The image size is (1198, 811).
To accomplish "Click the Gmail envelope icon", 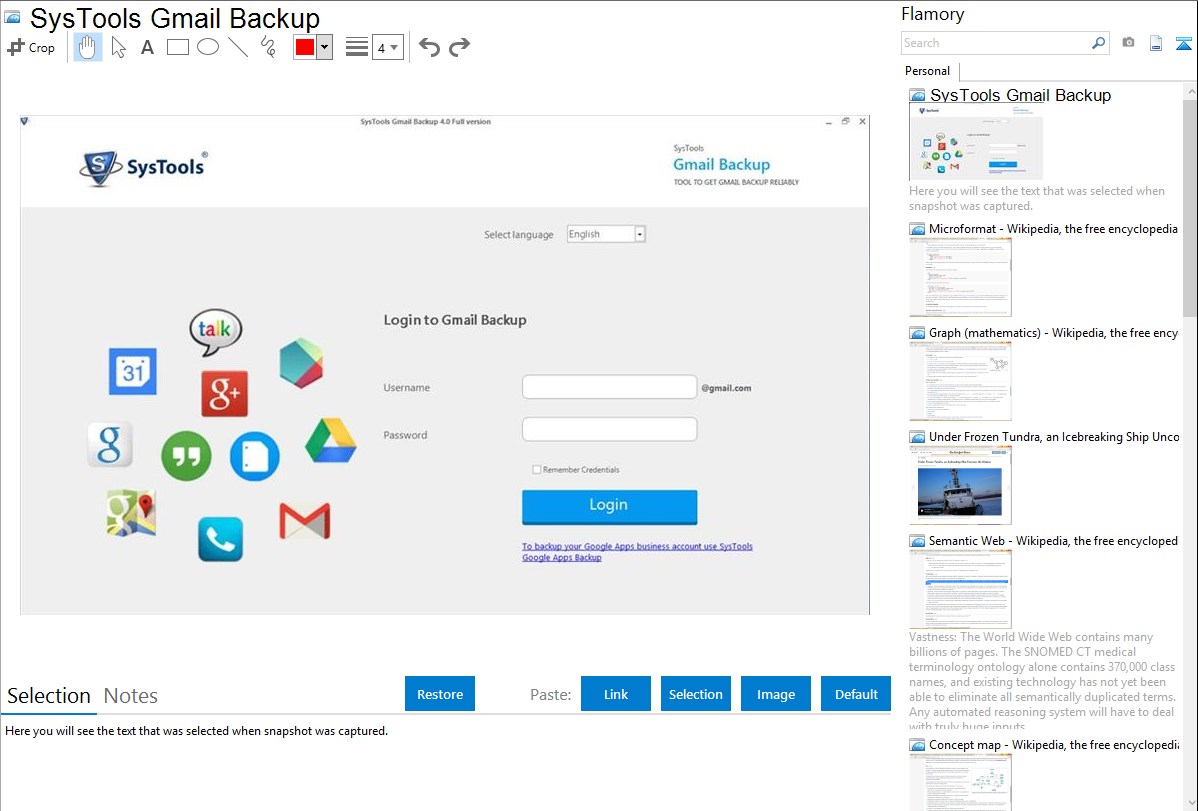I will [305, 521].
